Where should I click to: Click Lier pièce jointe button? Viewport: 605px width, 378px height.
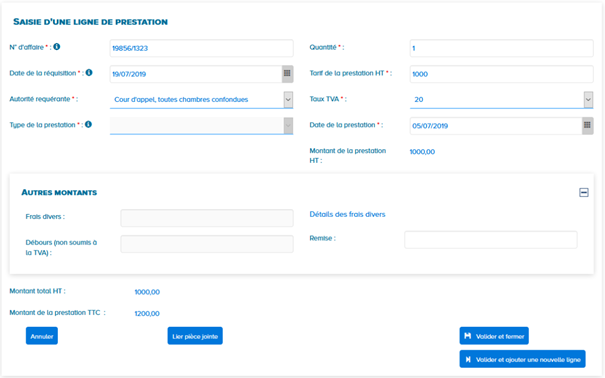(195, 336)
